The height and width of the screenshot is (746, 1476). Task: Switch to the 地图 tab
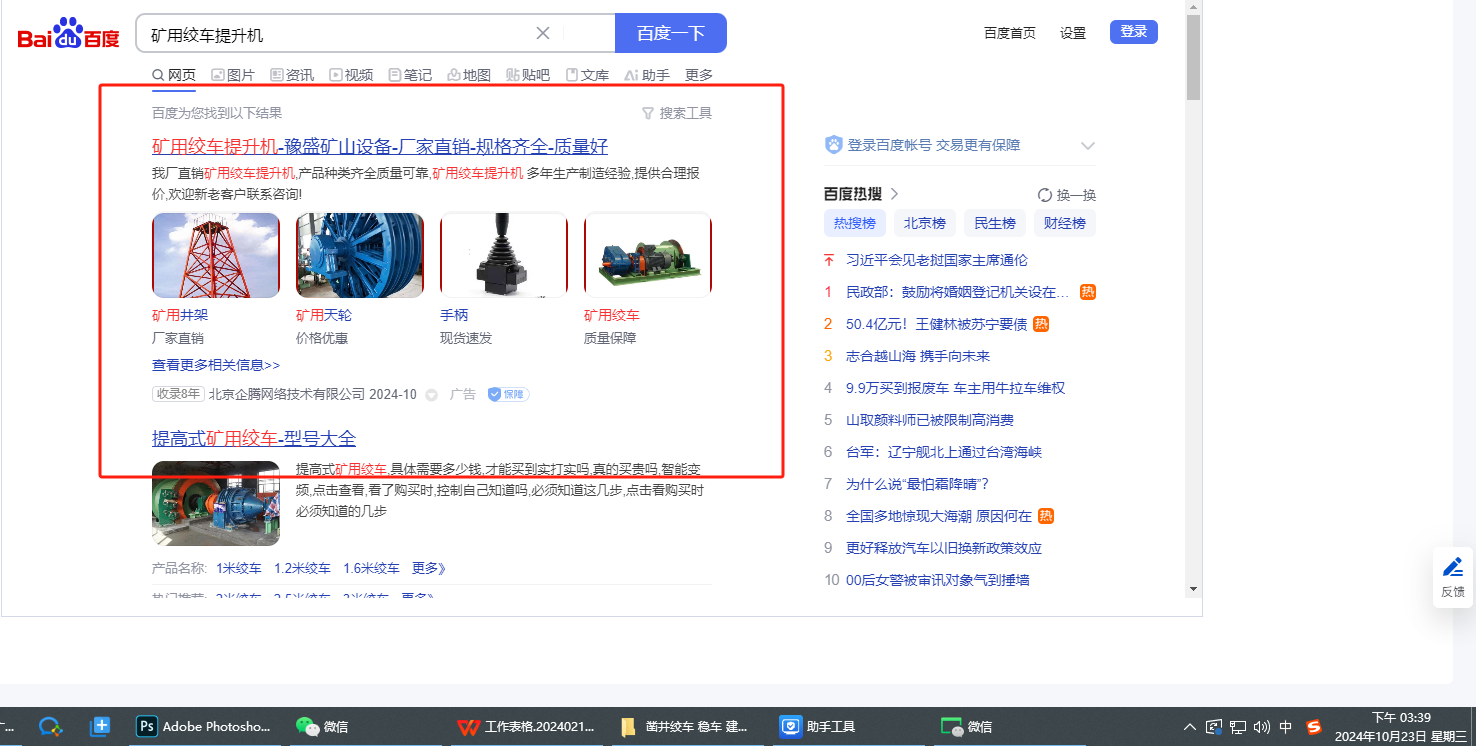click(469, 75)
